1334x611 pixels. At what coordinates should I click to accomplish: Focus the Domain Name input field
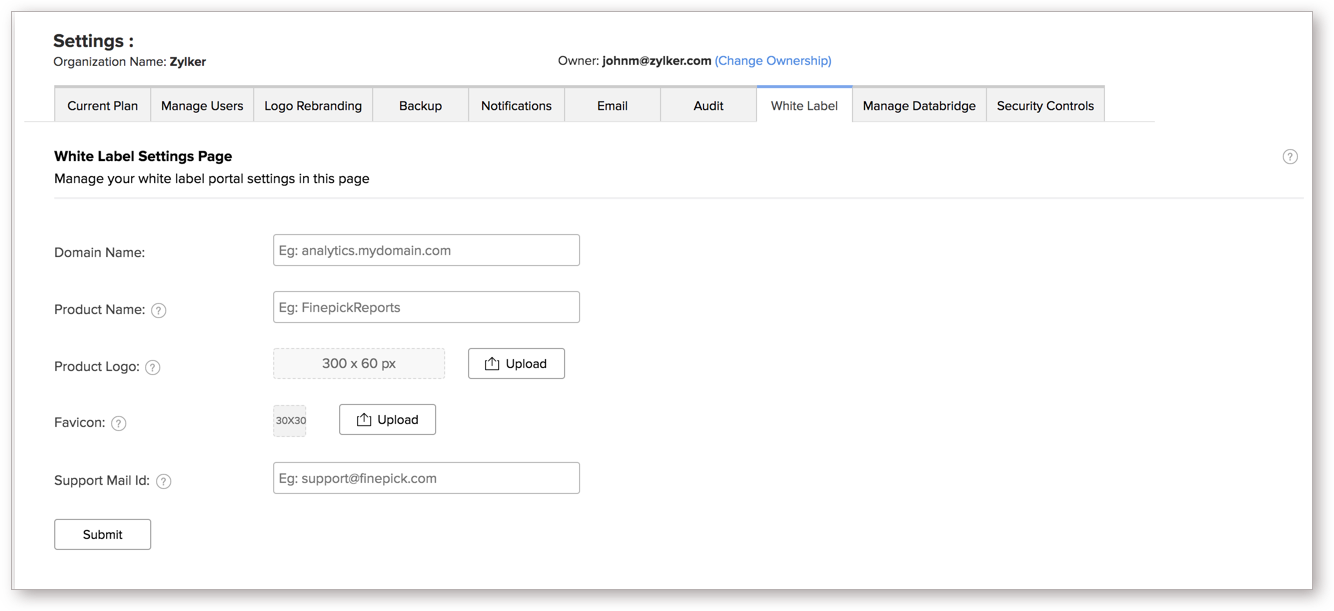tap(426, 251)
